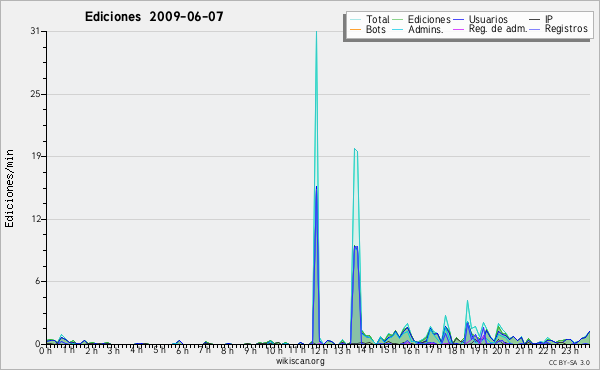Click the y-axis value 12
600x370 pixels.
[36, 219]
